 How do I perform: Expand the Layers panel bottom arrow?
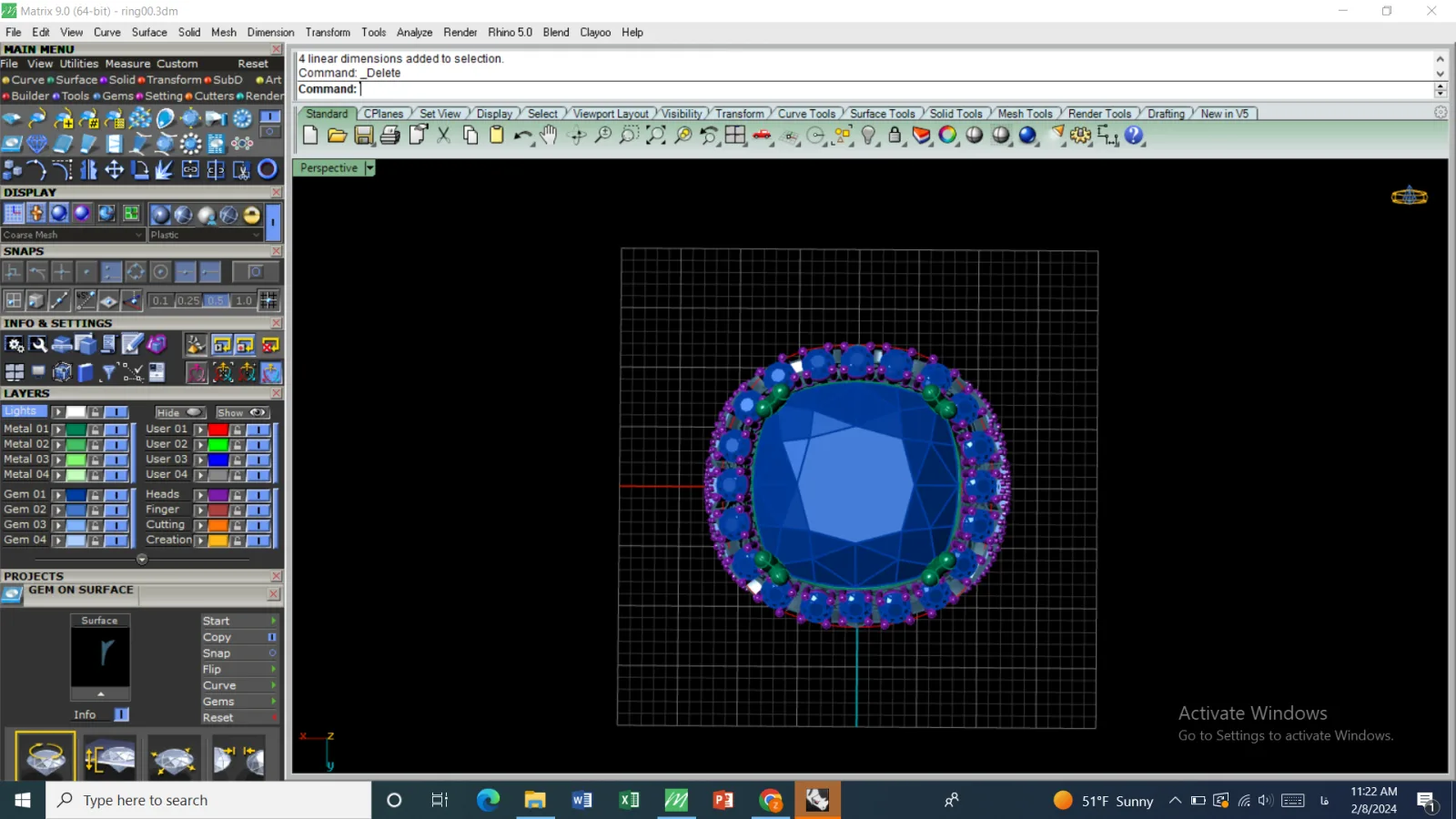(x=142, y=559)
